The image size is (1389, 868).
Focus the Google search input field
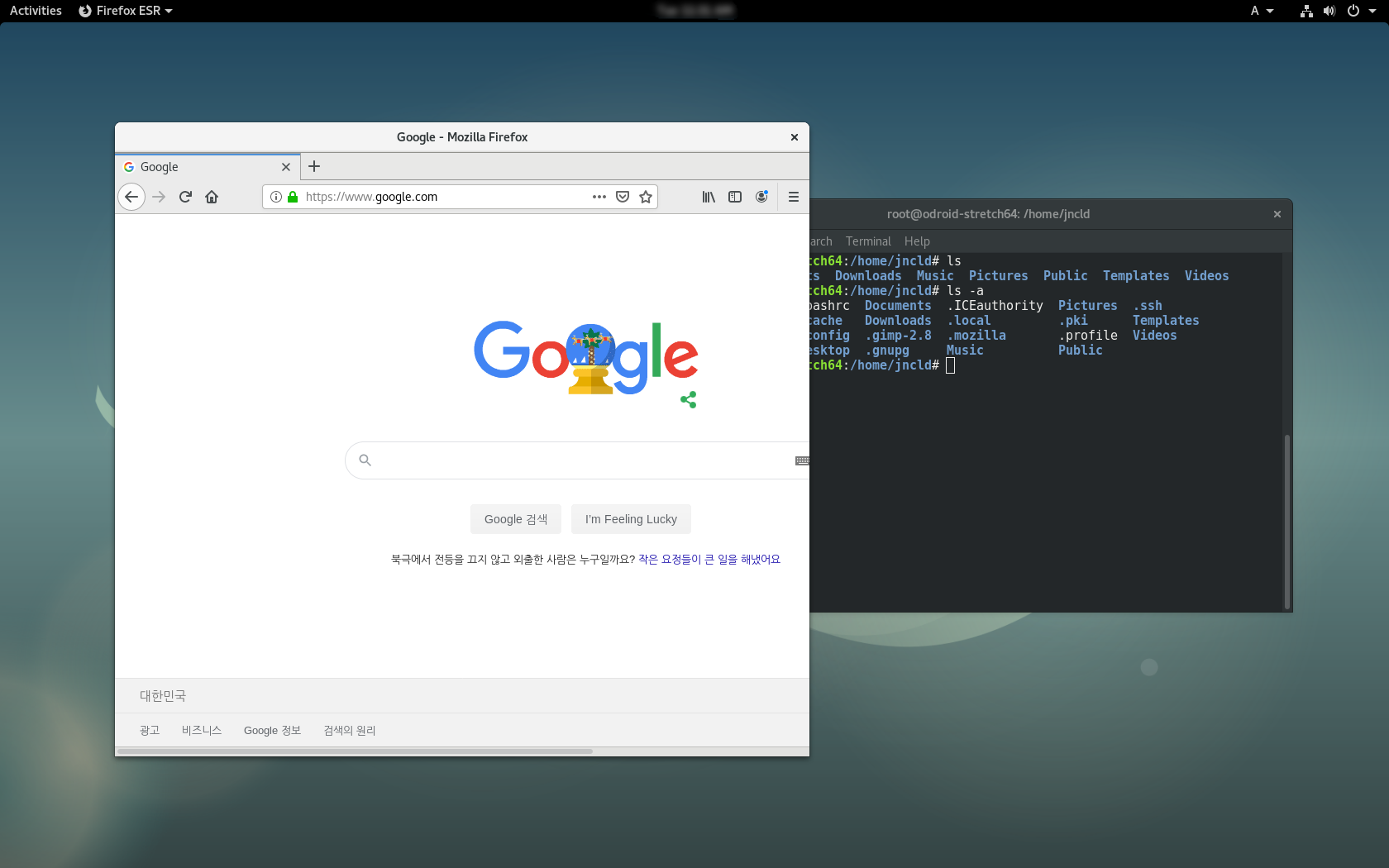click(x=579, y=460)
